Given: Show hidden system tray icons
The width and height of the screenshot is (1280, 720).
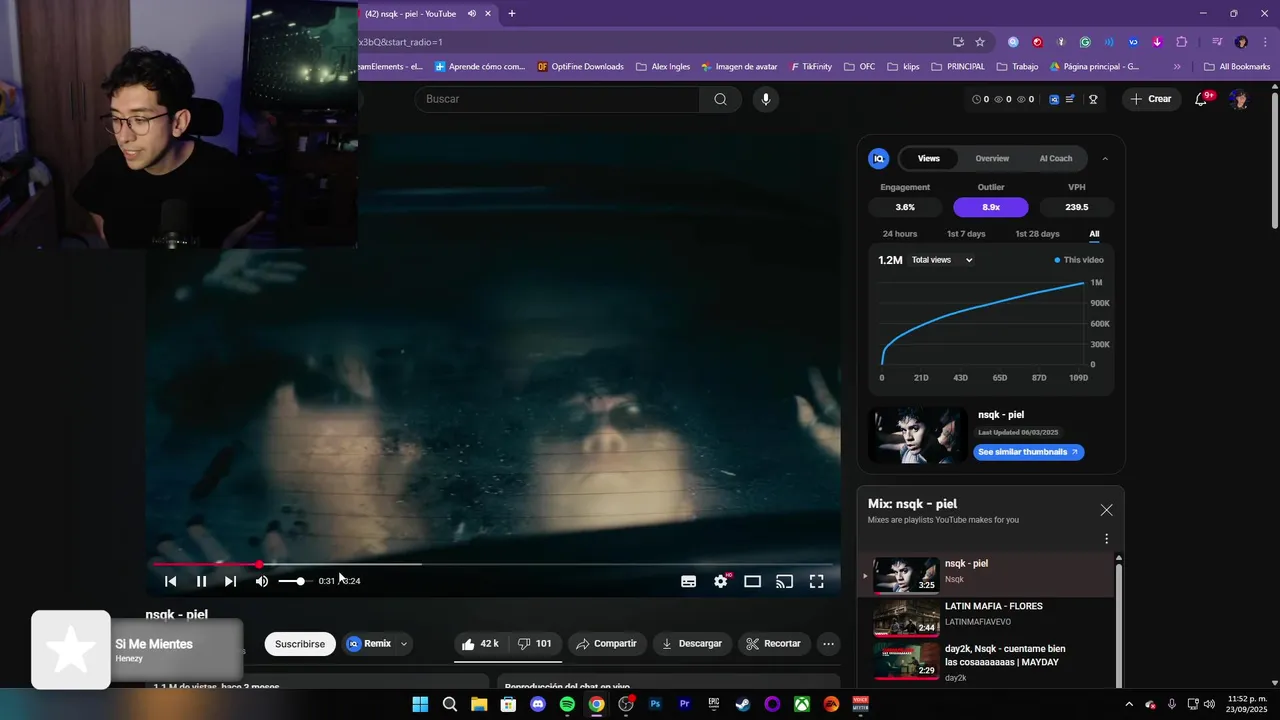Looking at the screenshot, I should click(x=1129, y=704).
